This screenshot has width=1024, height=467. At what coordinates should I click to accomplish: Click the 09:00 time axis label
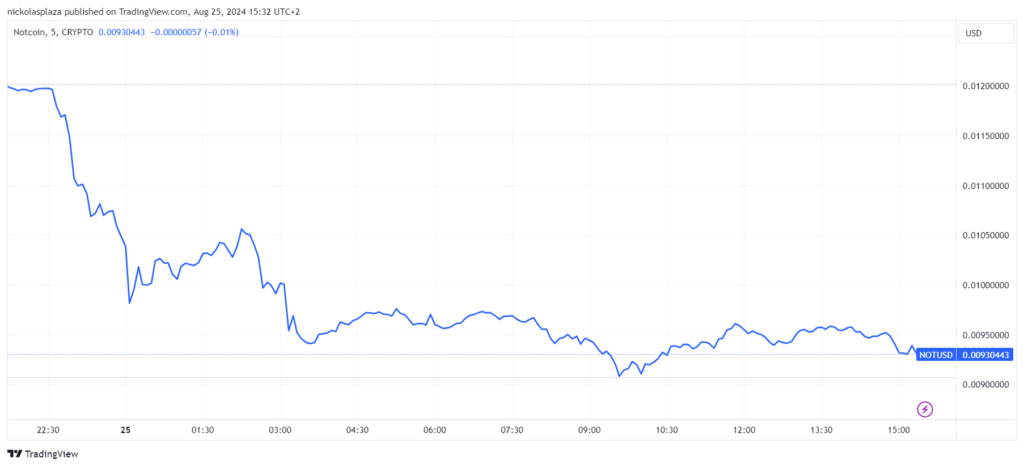tap(589, 430)
